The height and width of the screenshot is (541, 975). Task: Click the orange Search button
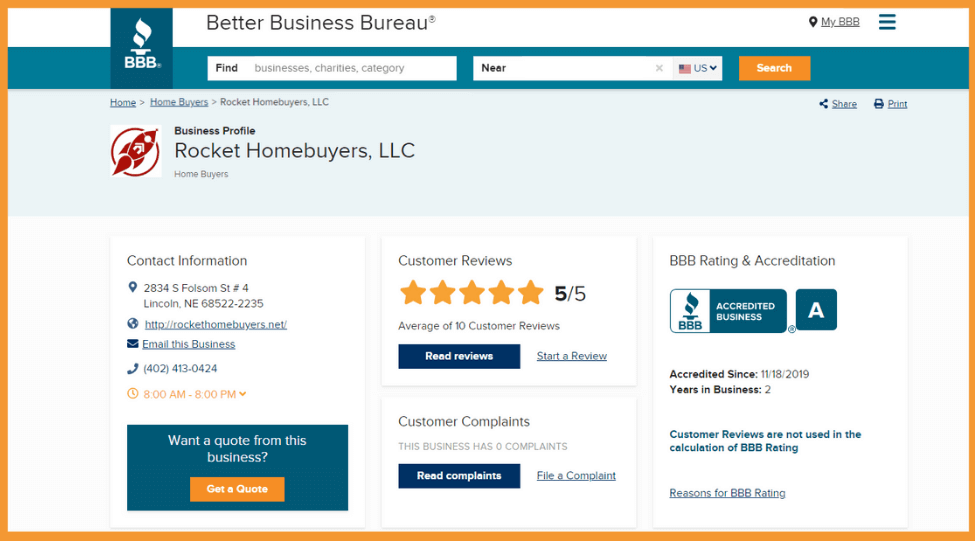774,68
